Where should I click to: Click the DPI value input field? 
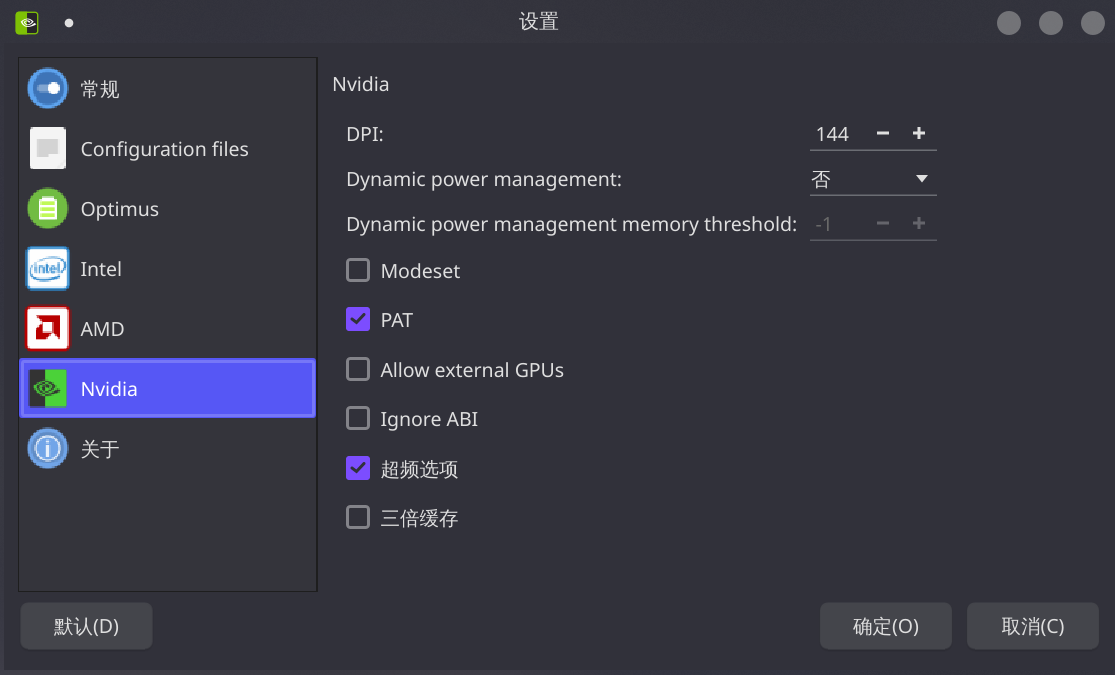(x=838, y=134)
